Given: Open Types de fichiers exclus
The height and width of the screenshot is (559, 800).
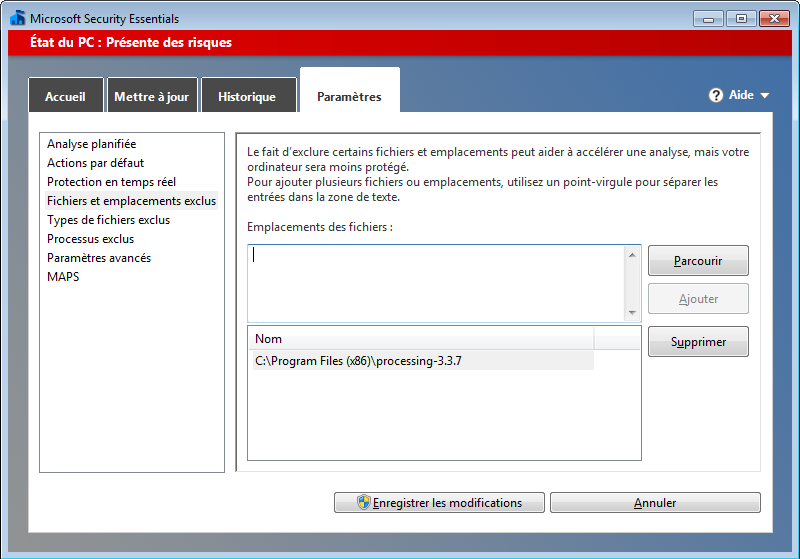Looking at the screenshot, I should coord(108,220).
